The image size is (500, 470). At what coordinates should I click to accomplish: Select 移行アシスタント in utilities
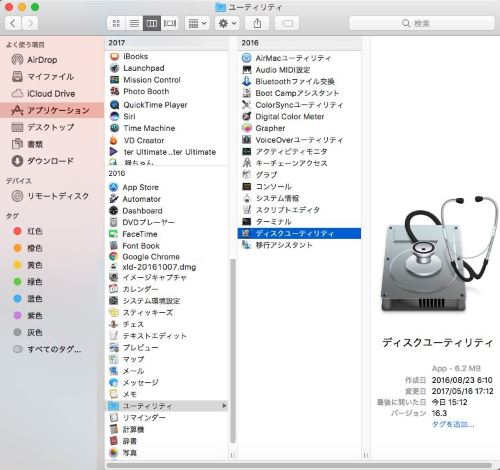pos(299,245)
